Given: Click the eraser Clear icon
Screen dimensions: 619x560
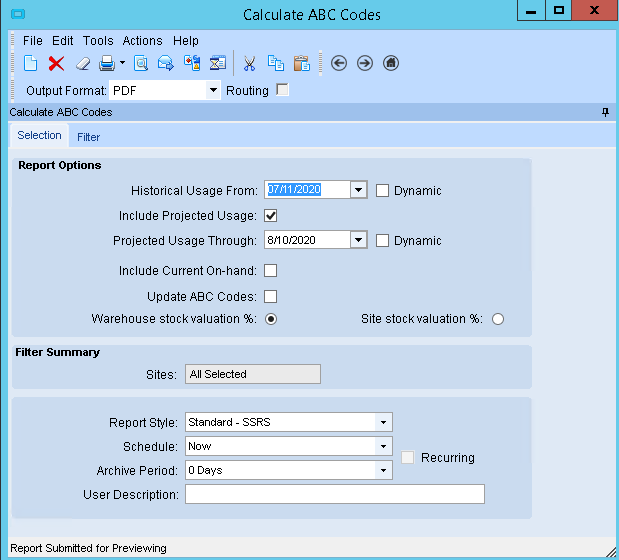Looking at the screenshot, I should coord(83,63).
